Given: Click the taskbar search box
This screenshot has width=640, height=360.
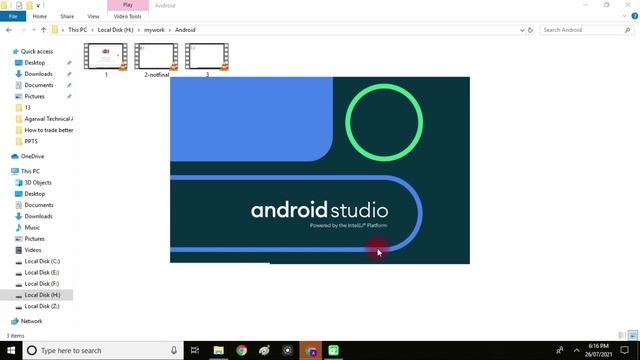Looking at the screenshot, I should click(103, 351).
